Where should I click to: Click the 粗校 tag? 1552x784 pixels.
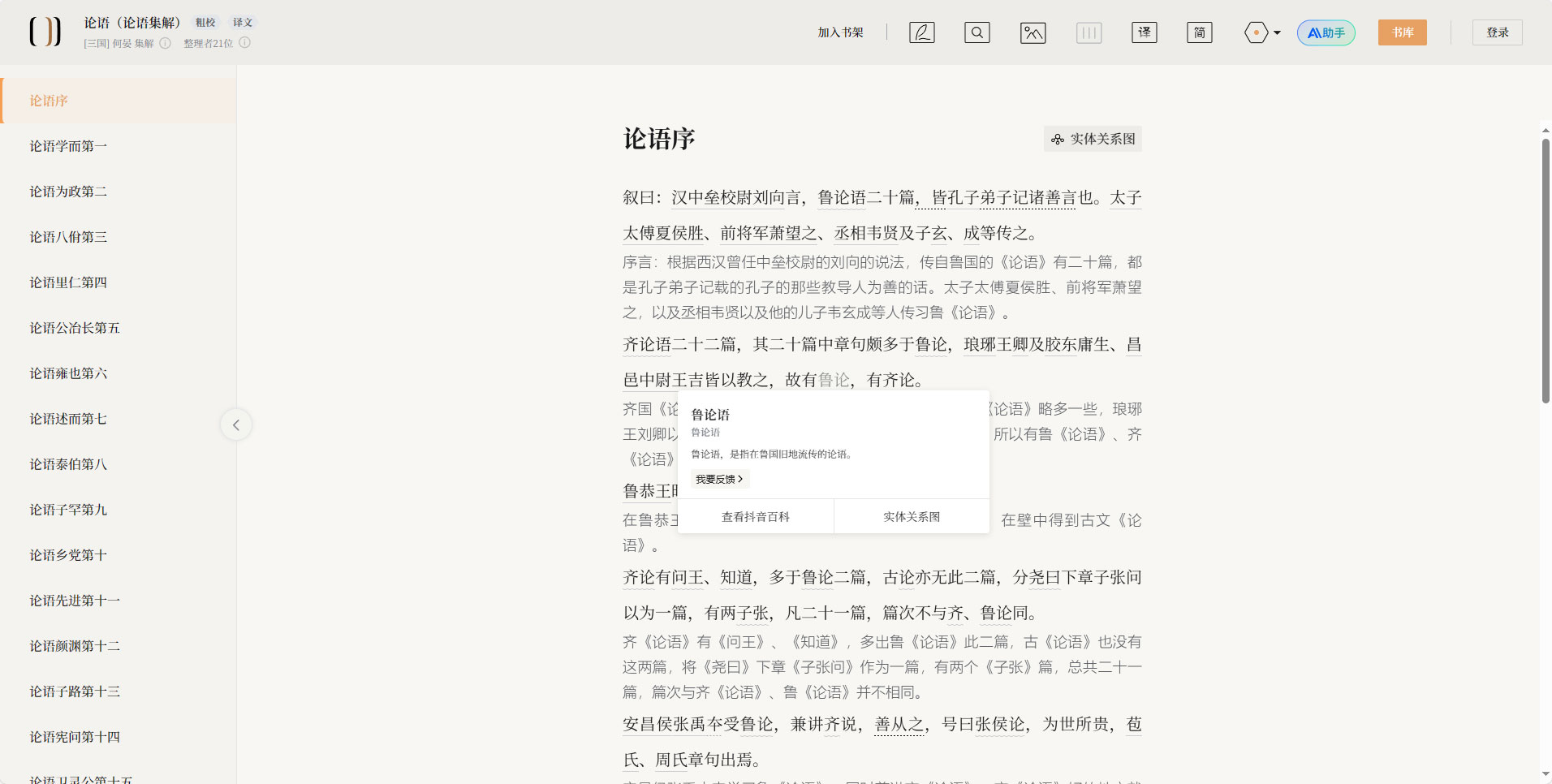coord(205,23)
